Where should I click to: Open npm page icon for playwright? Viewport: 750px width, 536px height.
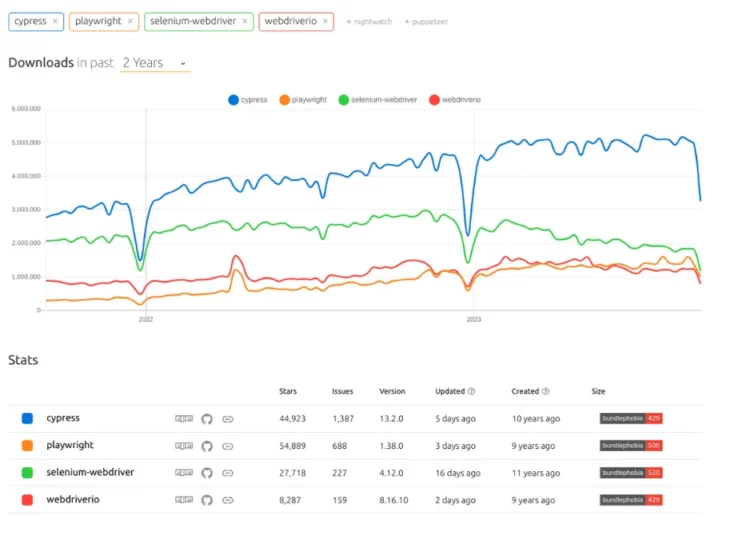tap(184, 446)
